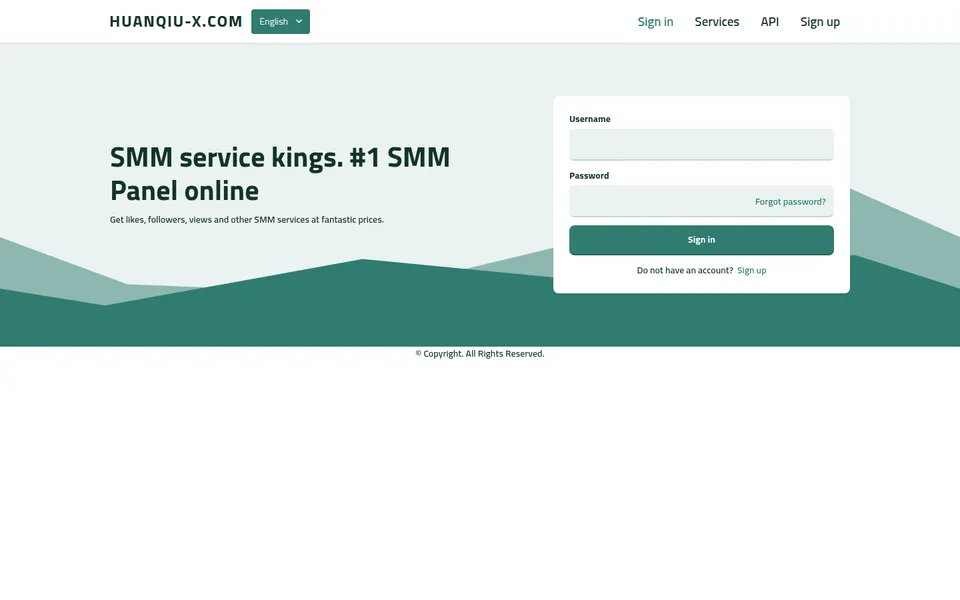The height and width of the screenshot is (600, 960).
Task: Focus the Username input field
Action: click(x=701, y=144)
